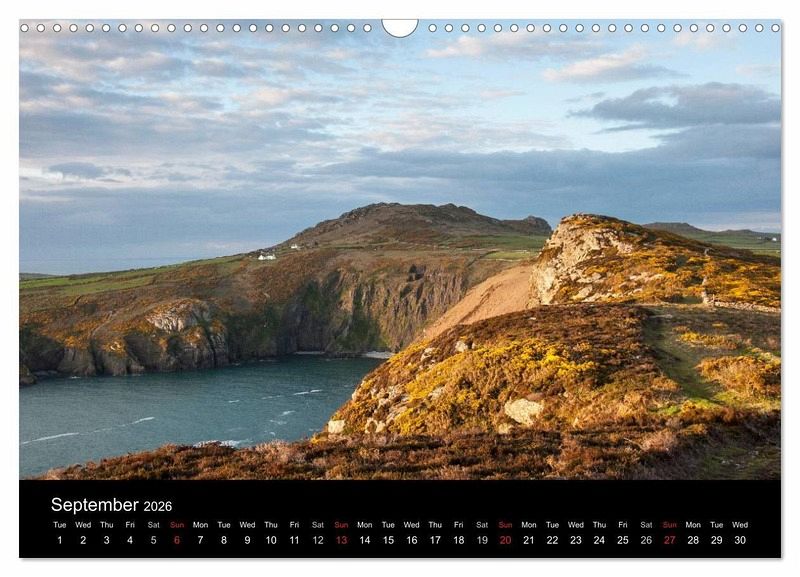The width and height of the screenshot is (800, 577).
Task: Select date 21 under Mon
Action: coord(529,540)
